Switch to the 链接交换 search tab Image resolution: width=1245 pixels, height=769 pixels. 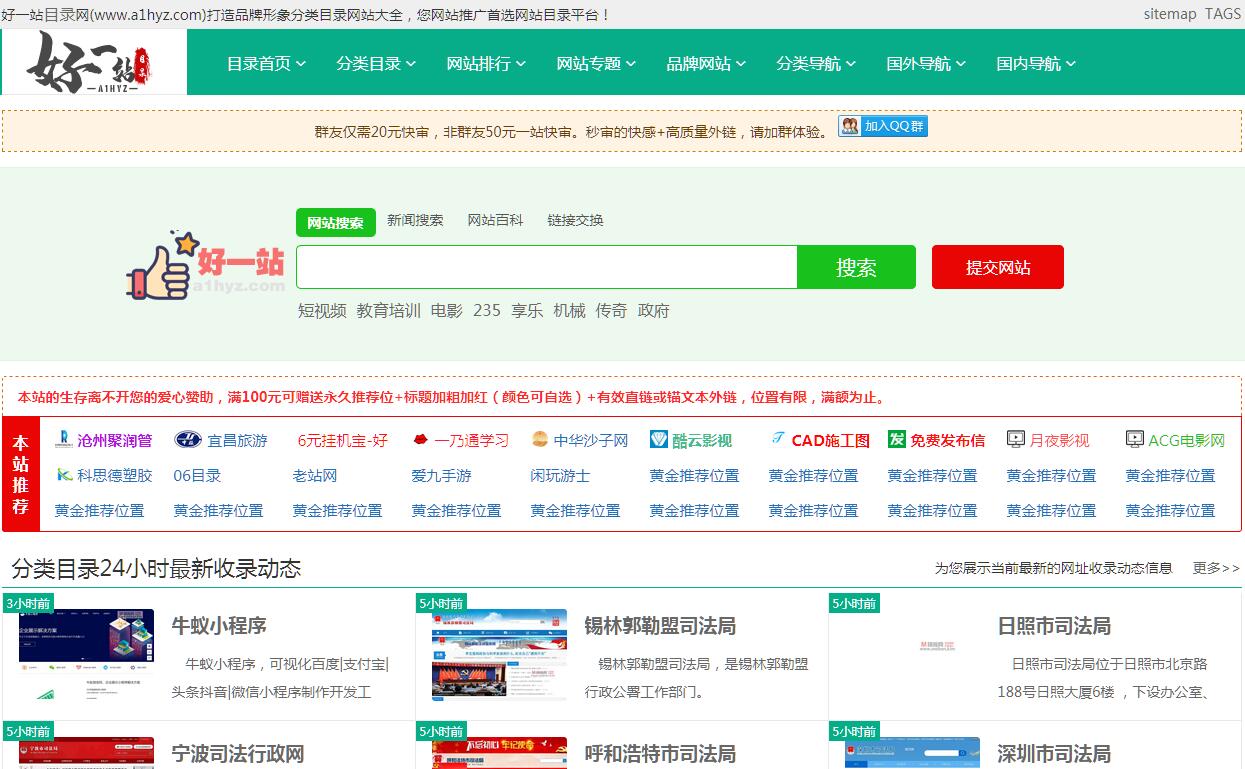click(575, 220)
